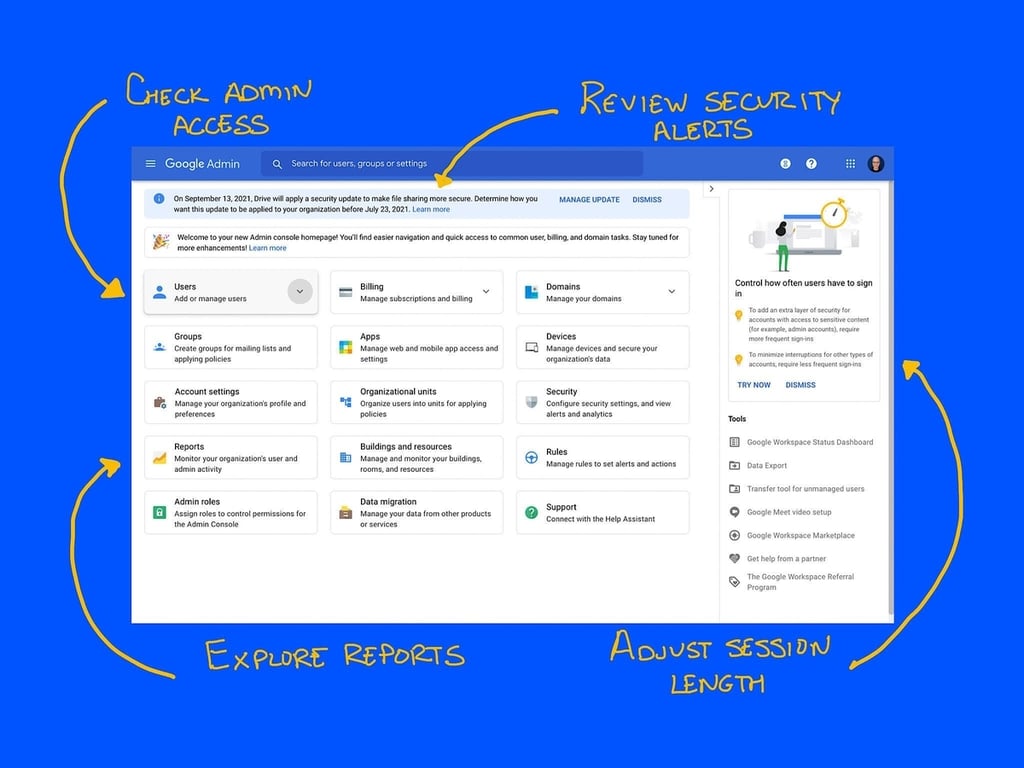Open Google Workspace Status Dashboard link
The width and height of the screenshot is (1024, 768).
810,442
